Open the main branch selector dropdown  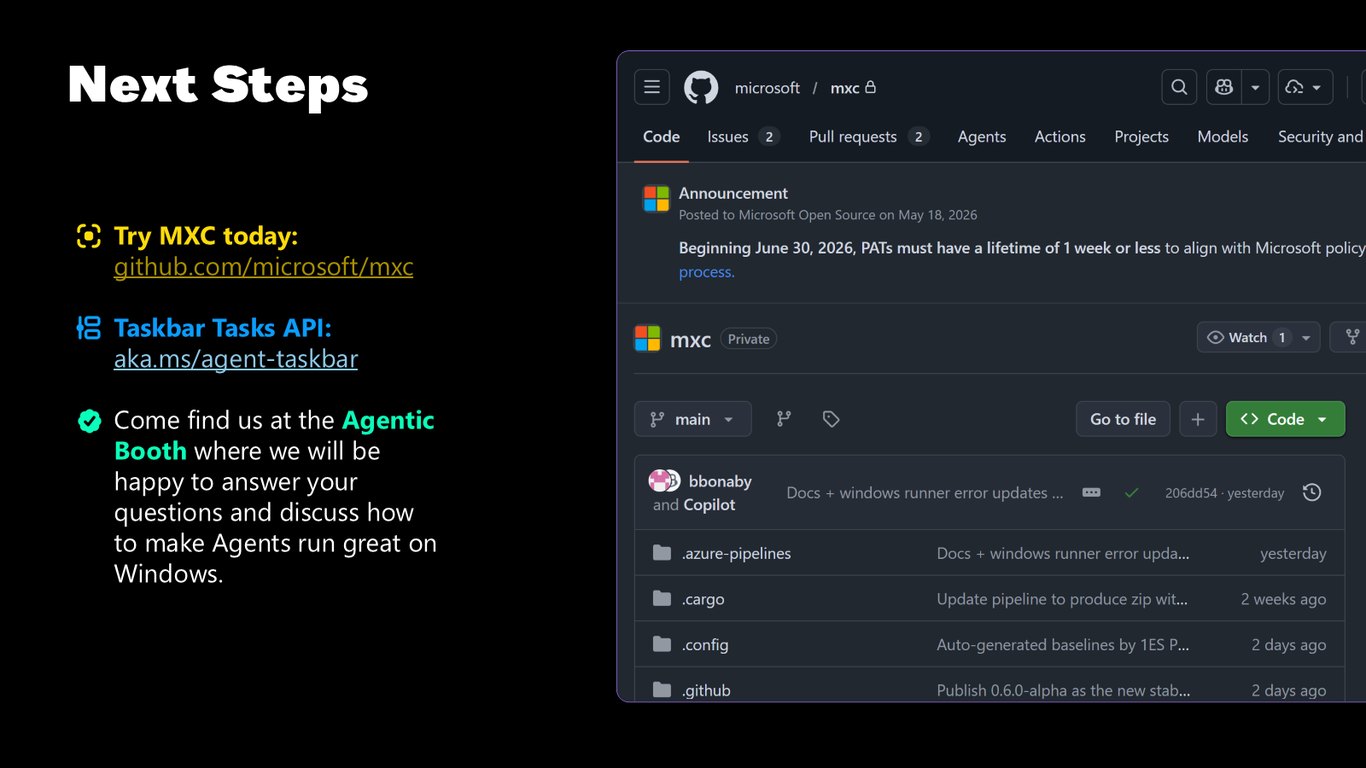[692, 419]
